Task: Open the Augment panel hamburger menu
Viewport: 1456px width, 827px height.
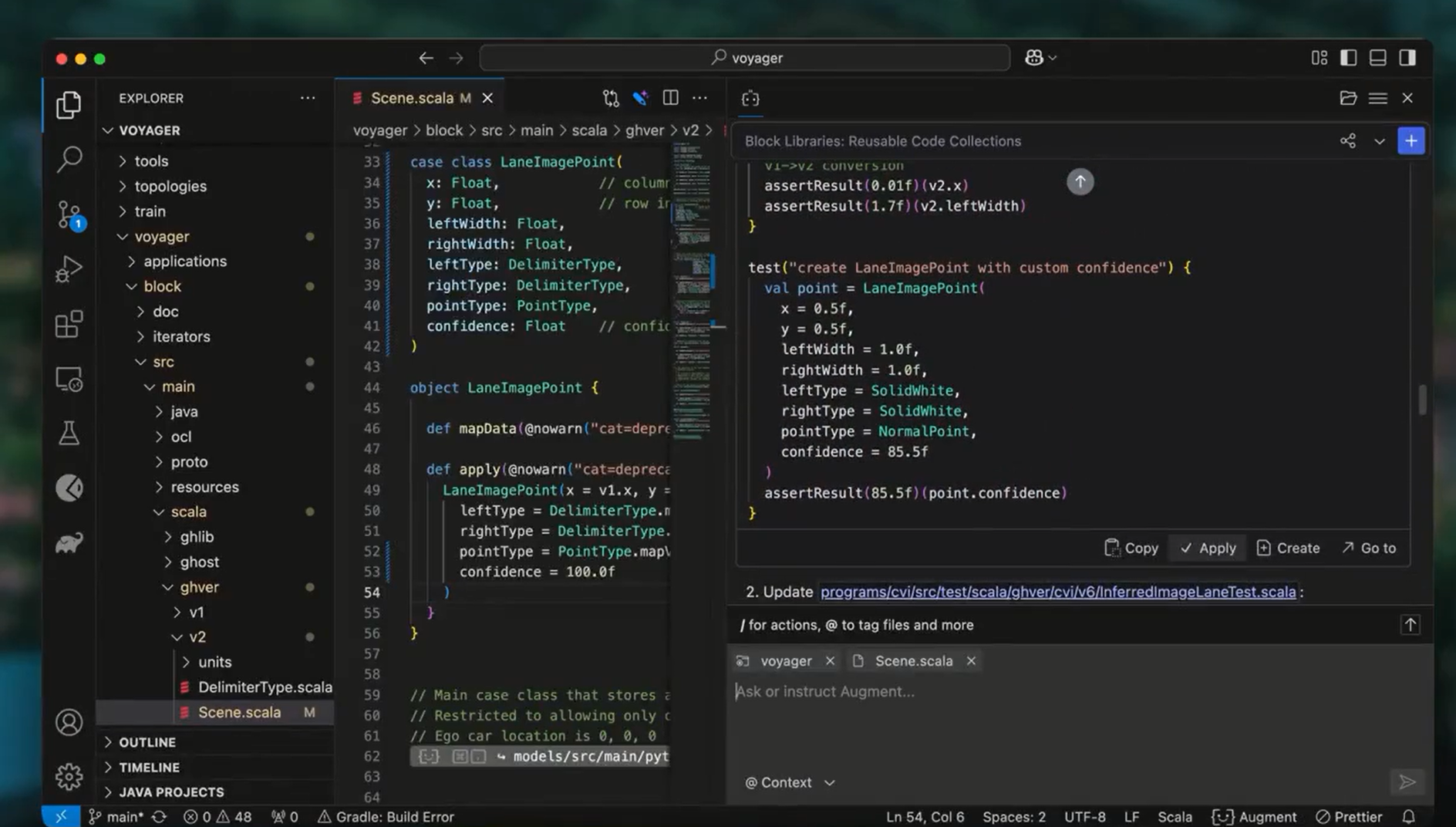Action: point(1377,98)
